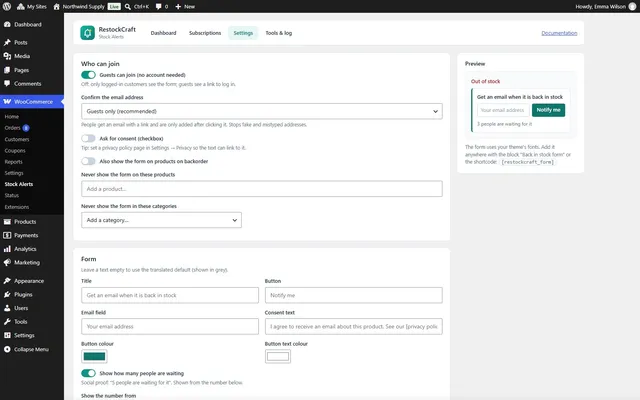Click the Payments dollar icon
This screenshot has width=640, height=400.
tap(7, 236)
